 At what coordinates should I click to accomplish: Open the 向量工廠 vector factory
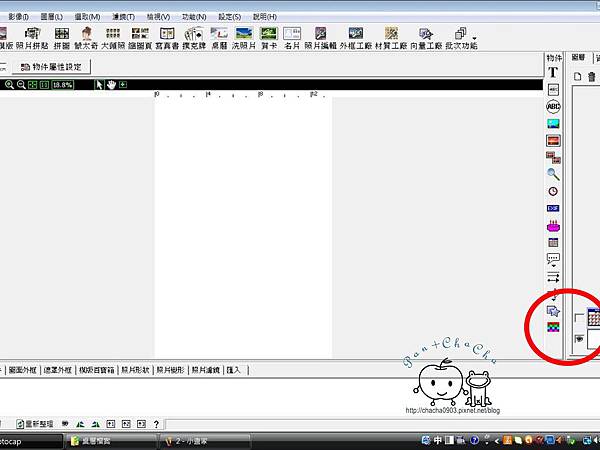click(426, 38)
